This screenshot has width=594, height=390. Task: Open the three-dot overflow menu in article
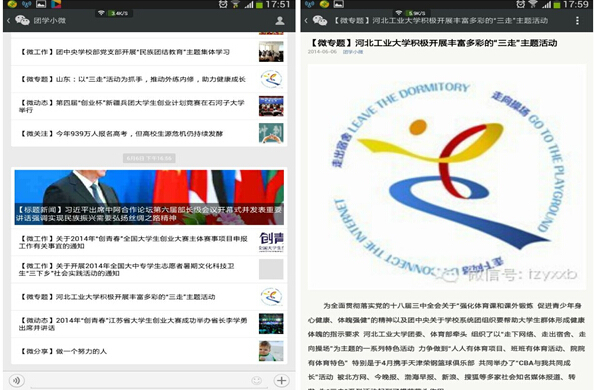(577, 20)
